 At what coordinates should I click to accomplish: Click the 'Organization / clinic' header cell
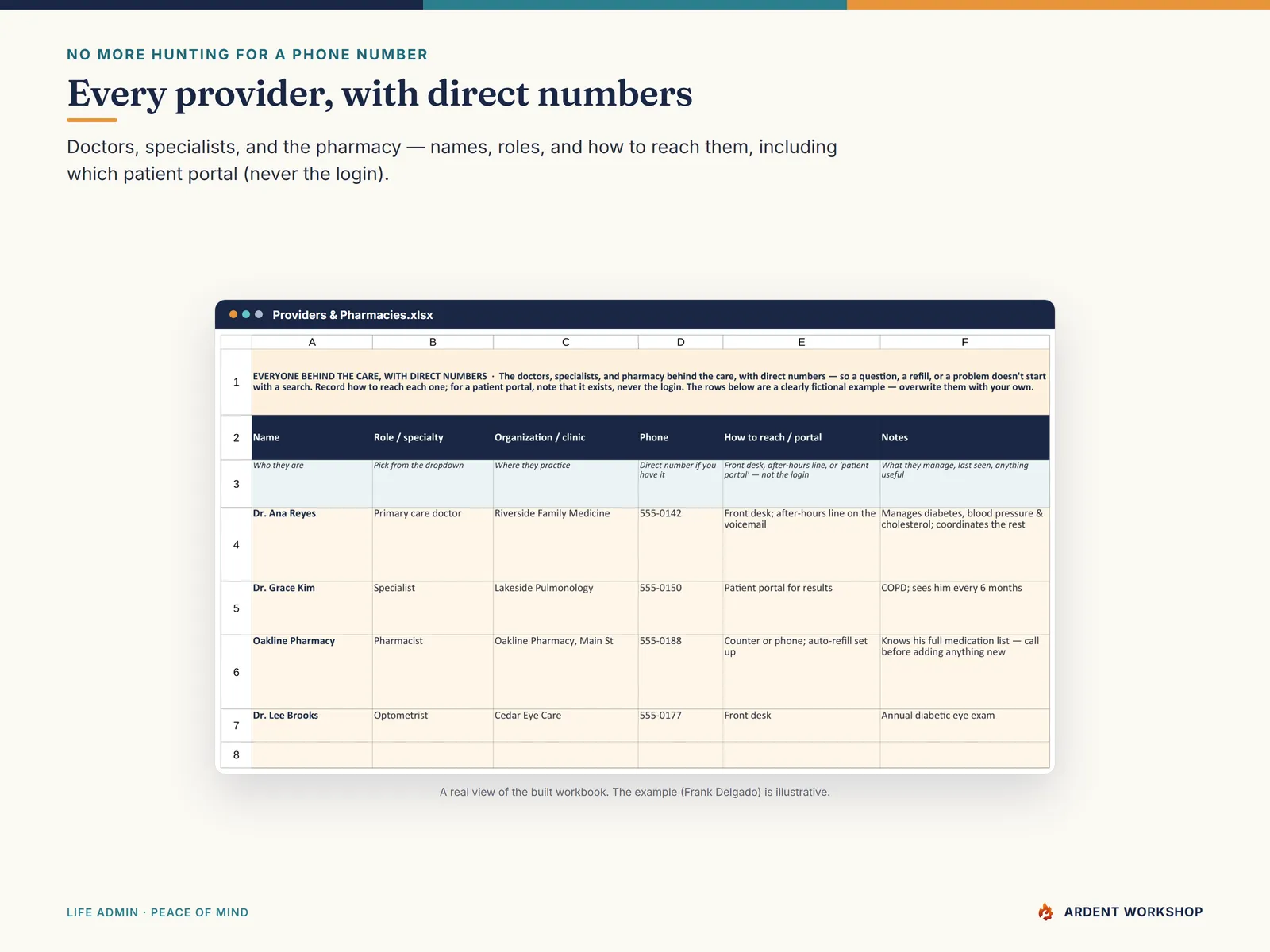(x=566, y=437)
